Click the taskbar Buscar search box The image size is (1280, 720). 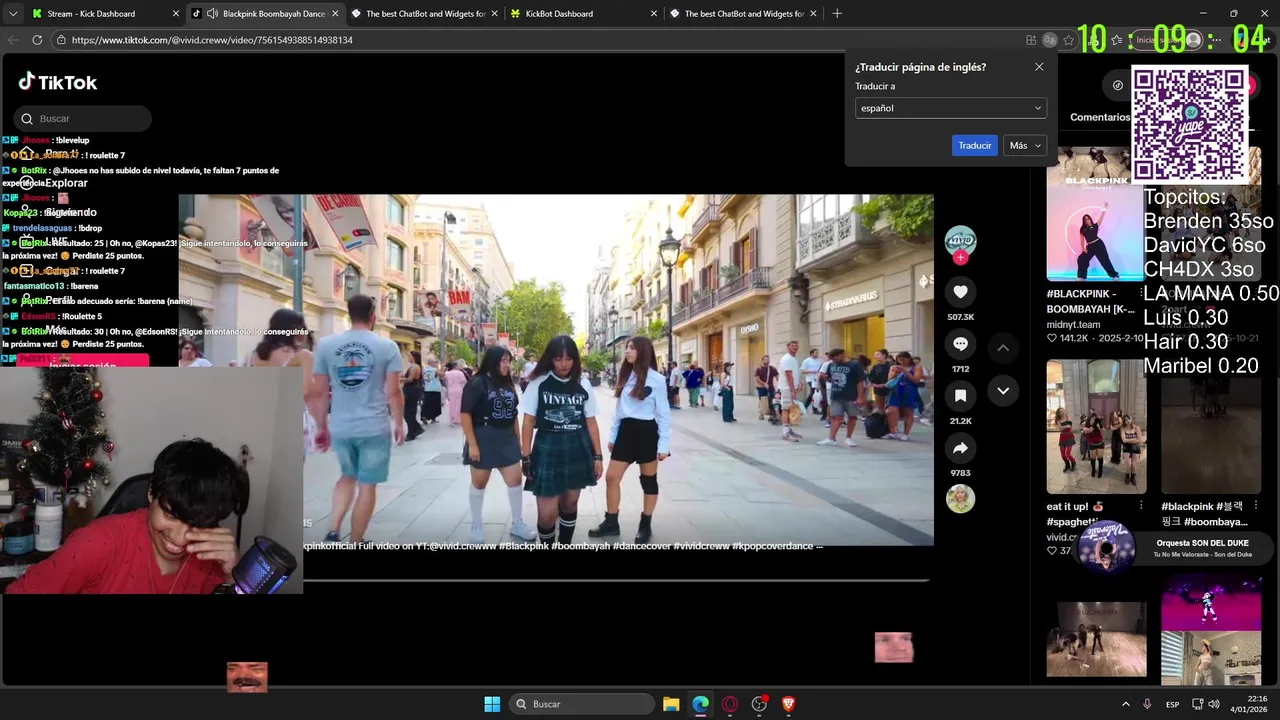pyautogui.click(x=583, y=704)
